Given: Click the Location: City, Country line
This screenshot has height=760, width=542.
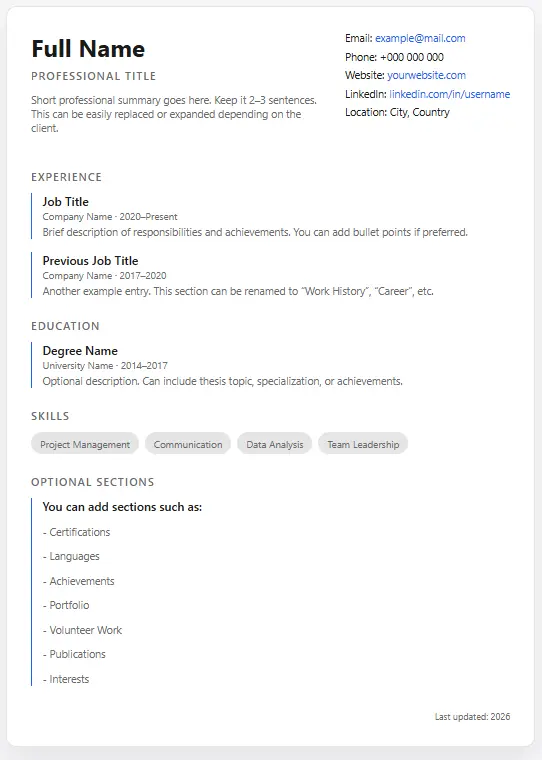Looking at the screenshot, I should [398, 112].
